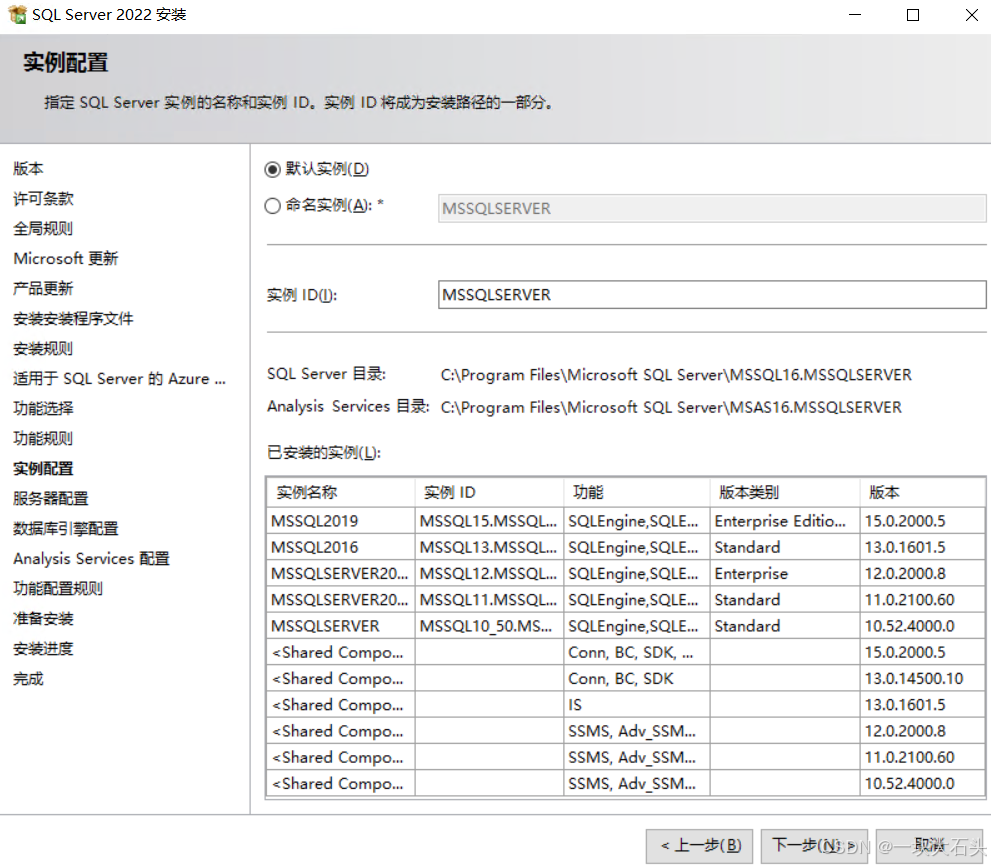The width and height of the screenshot is (991, 865).
Task: Click the SQL Server 目录 path text
Action: click(676, 375)
